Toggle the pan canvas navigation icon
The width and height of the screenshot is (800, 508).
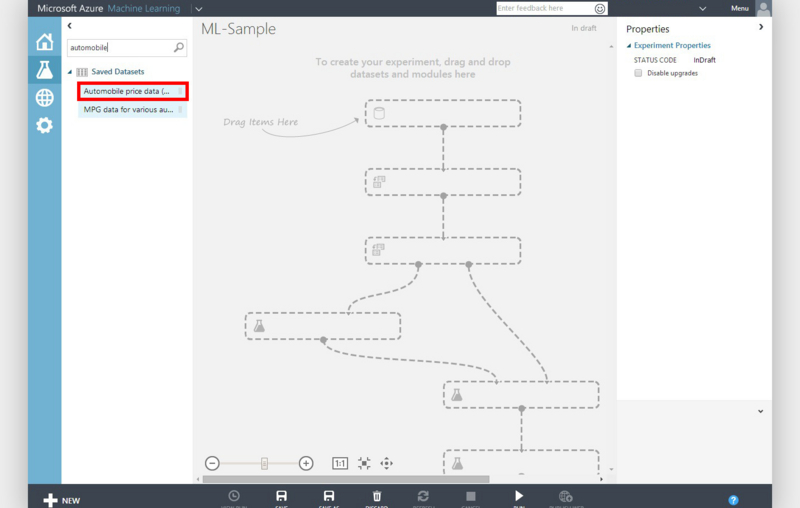click(x=387, y=463)
